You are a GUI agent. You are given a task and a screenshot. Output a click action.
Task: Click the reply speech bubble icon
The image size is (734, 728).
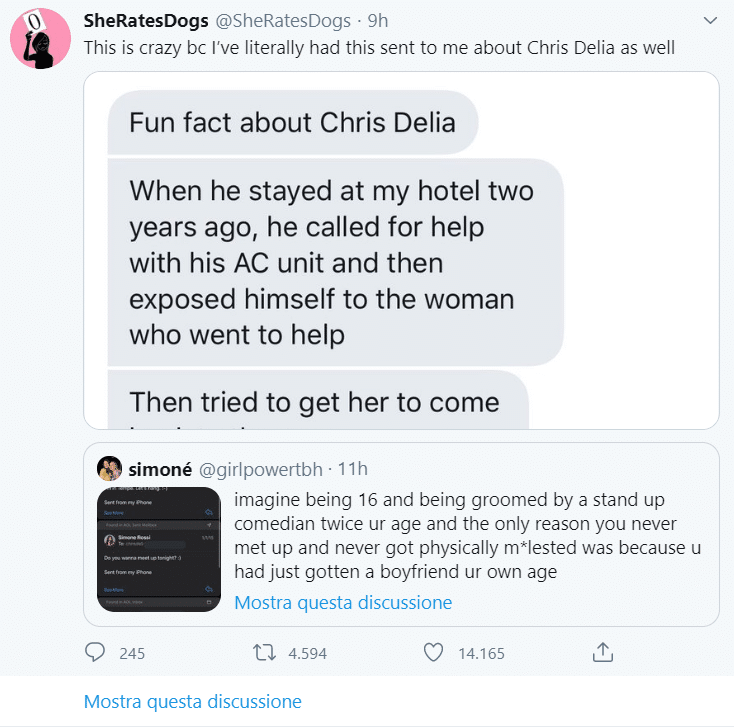click(95, 653)
